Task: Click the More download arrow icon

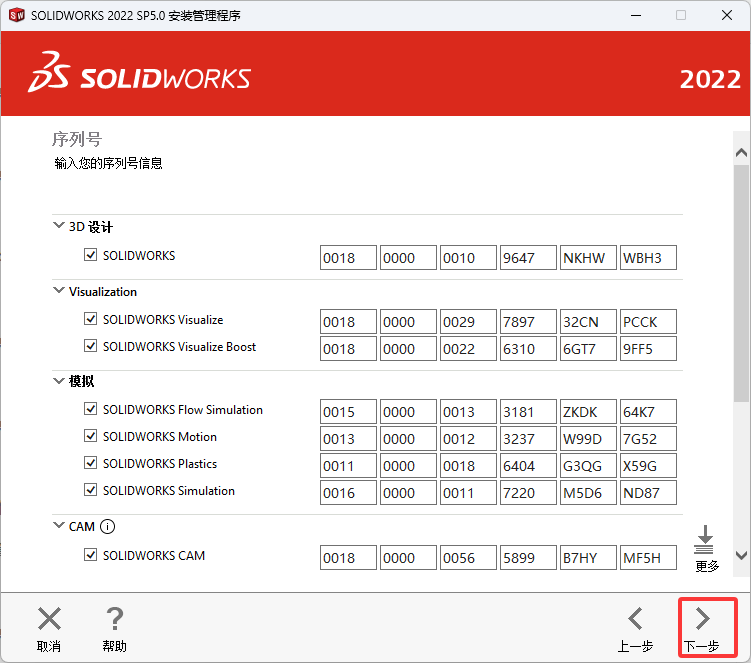Action: pyautogui.click(x=705, y=539)
